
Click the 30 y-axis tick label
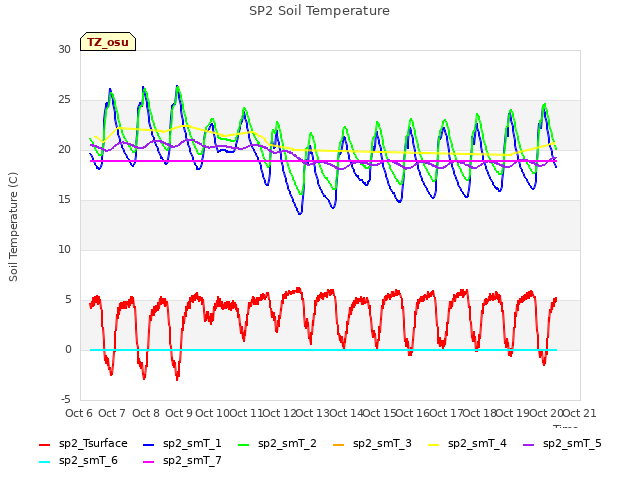[64, 49]
